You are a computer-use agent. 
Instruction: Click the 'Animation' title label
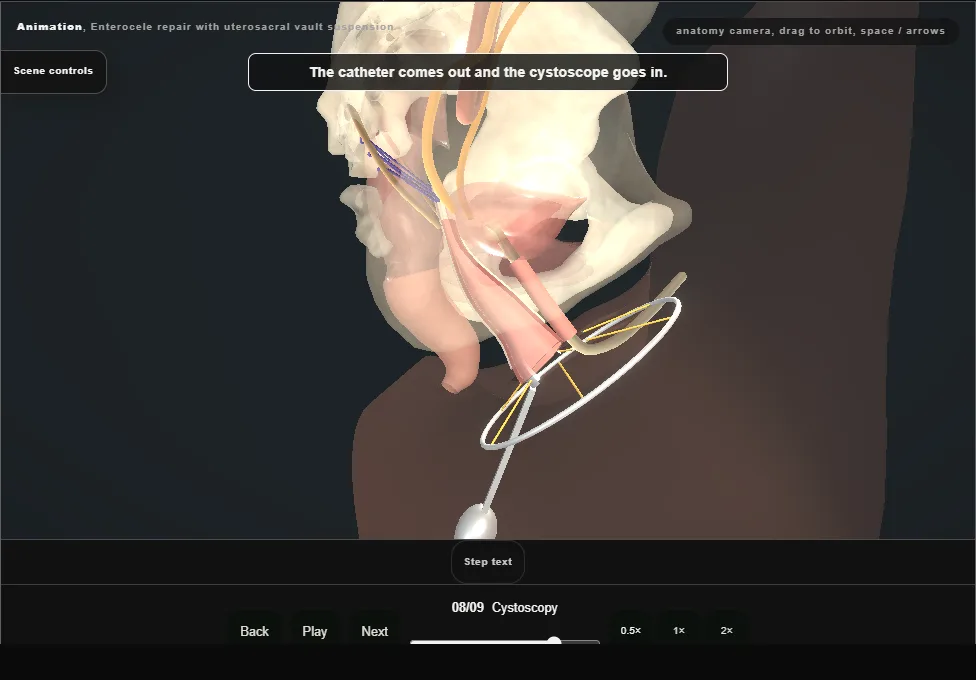pyautogui.click(x=49, y=27)
